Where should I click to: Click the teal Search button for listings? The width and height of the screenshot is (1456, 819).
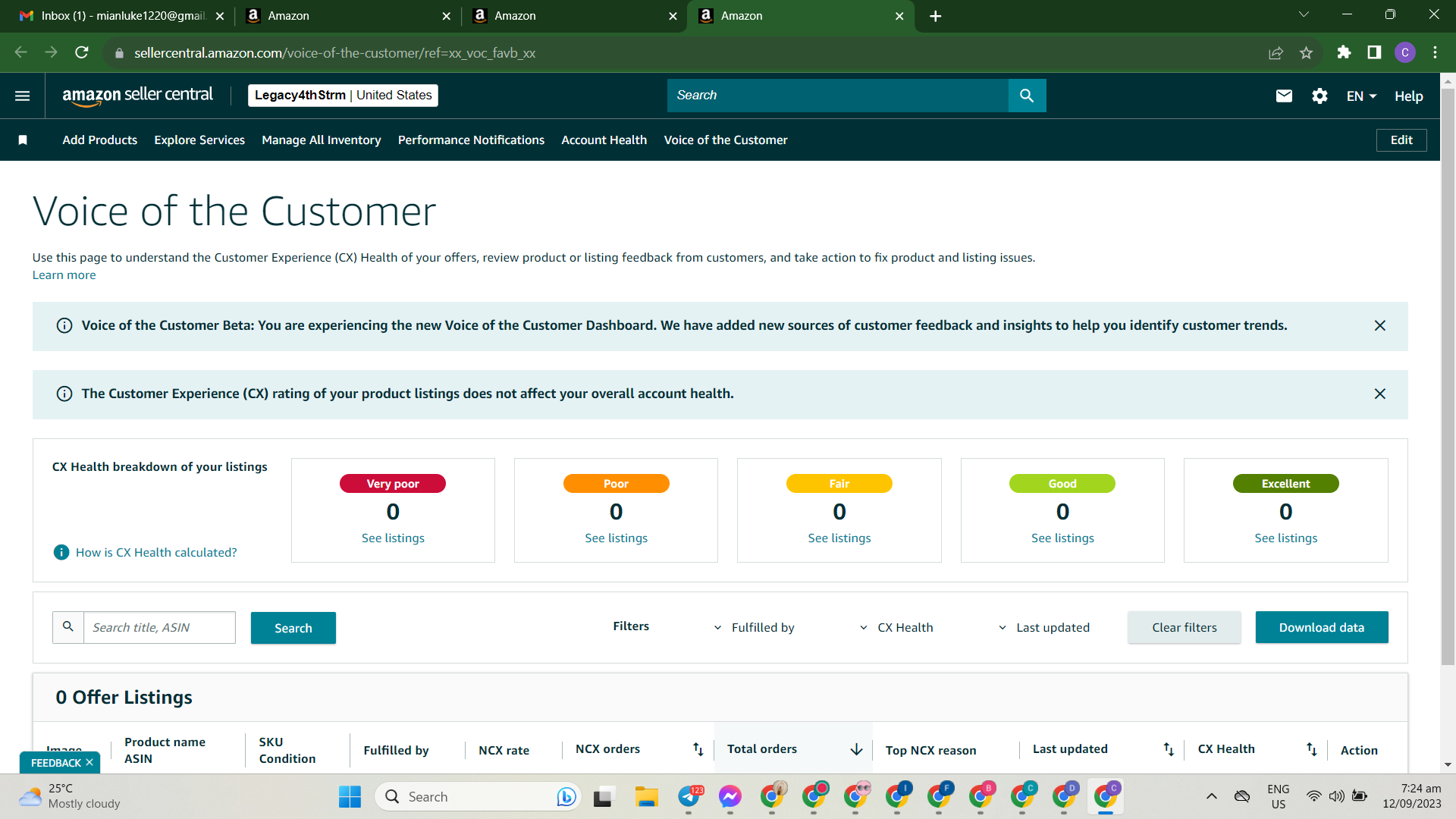click(x=293, y=628)
